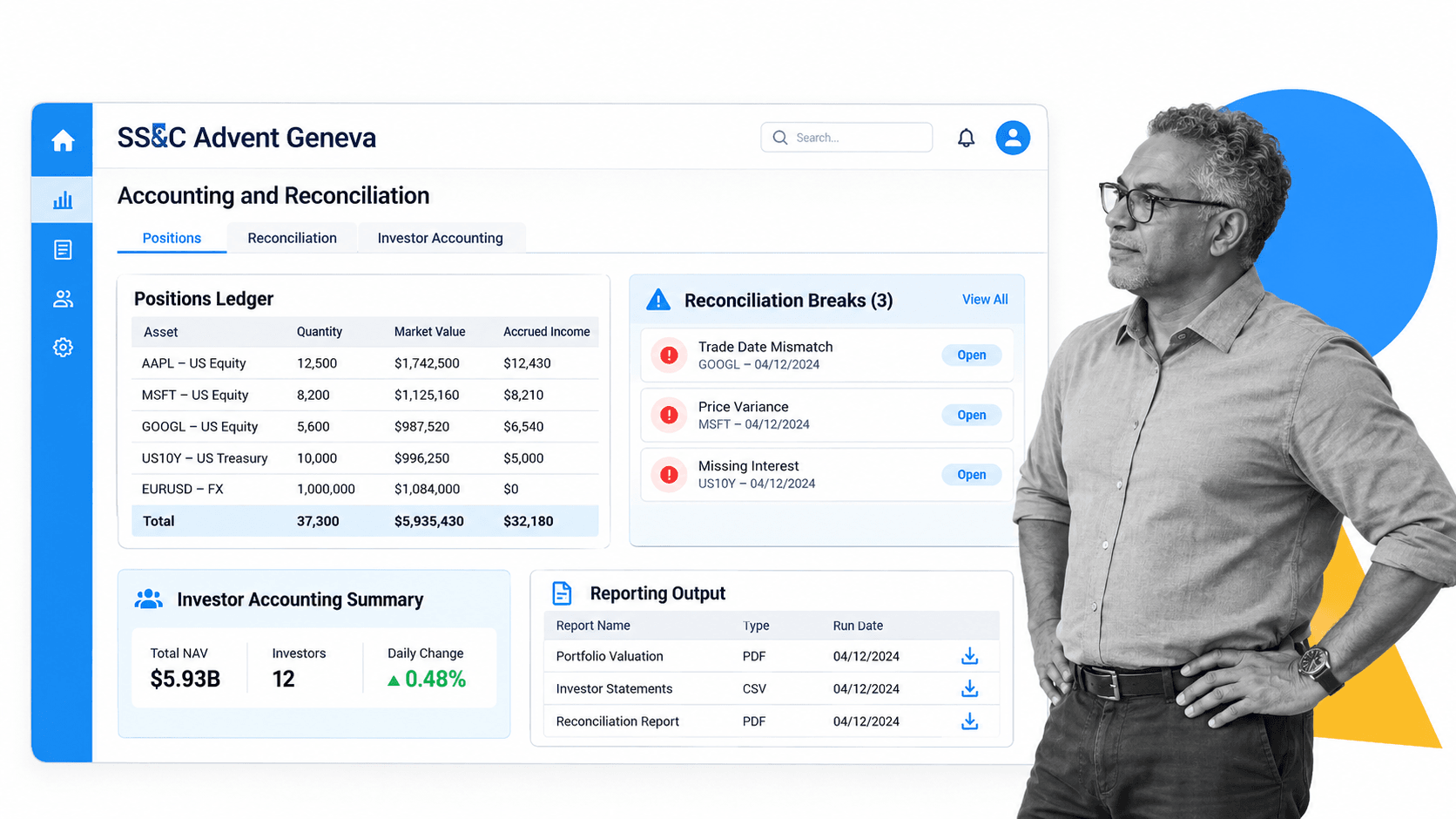Download the Portfolio Valuation report
Image resolution: width=1456 pixels, height=819 pixels.
point(969,656)
